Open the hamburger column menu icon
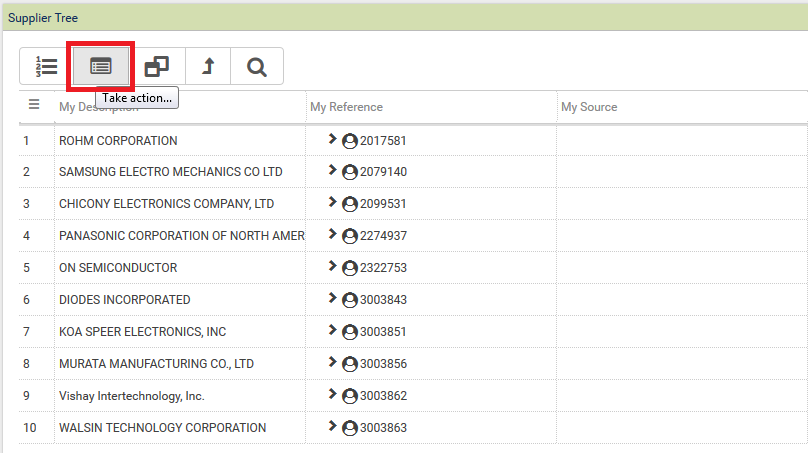 click(x=34, y=104)
